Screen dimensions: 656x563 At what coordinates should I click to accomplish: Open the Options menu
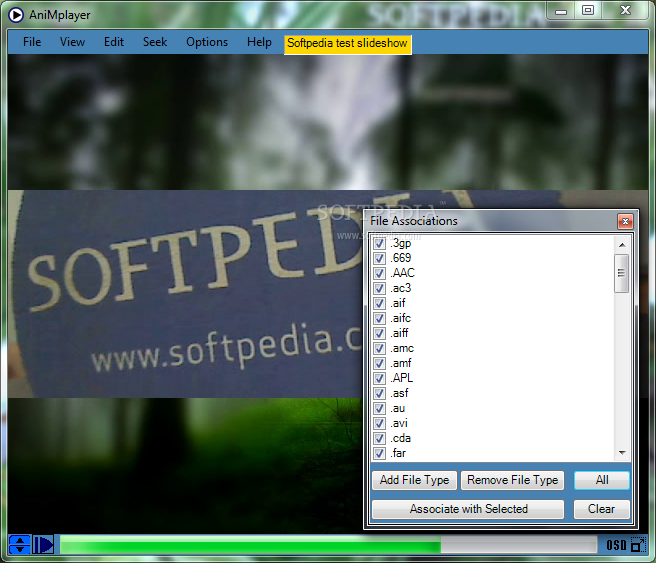coord(207,42)
